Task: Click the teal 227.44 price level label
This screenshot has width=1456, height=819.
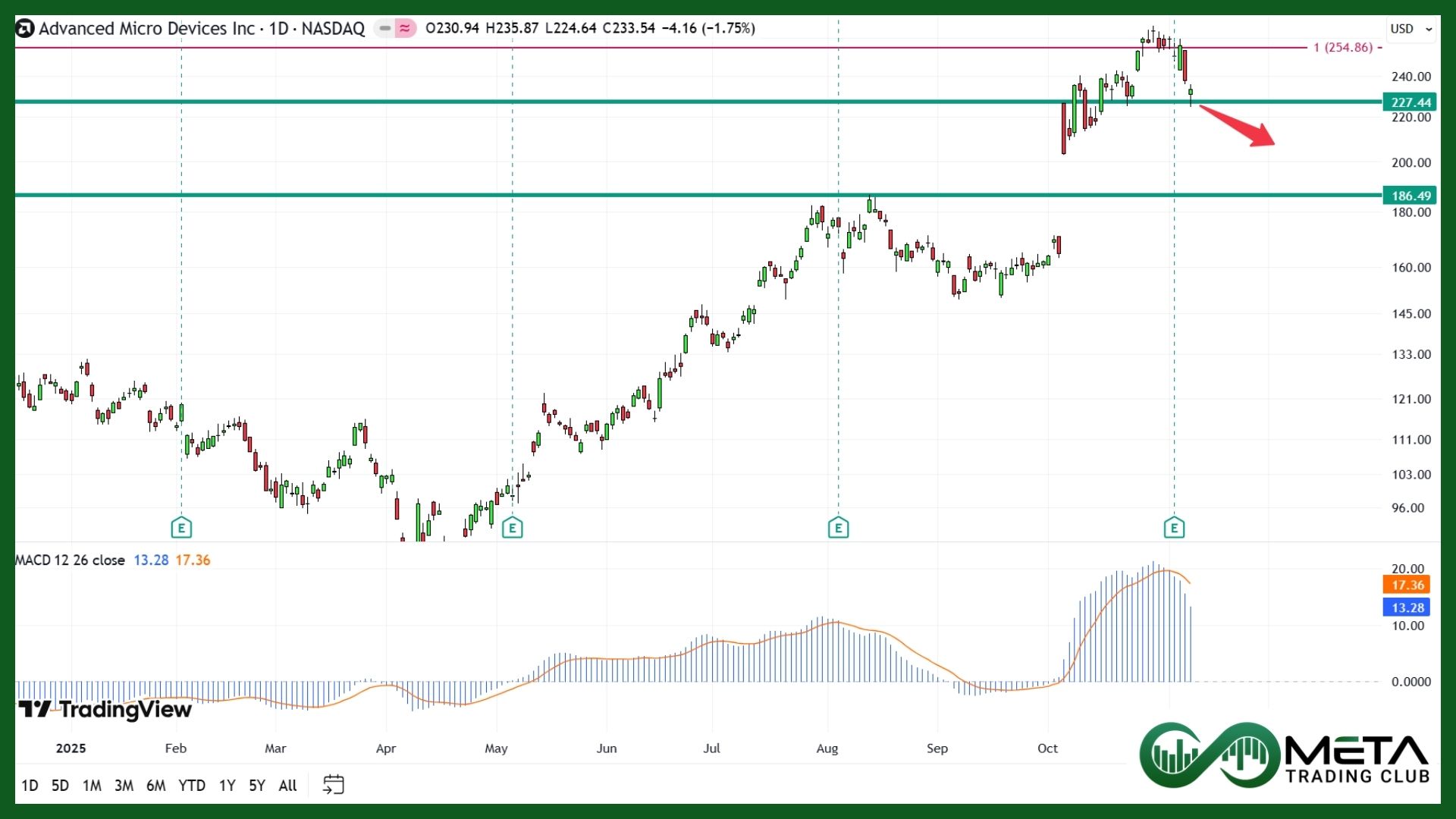Action: point(1410,102)
